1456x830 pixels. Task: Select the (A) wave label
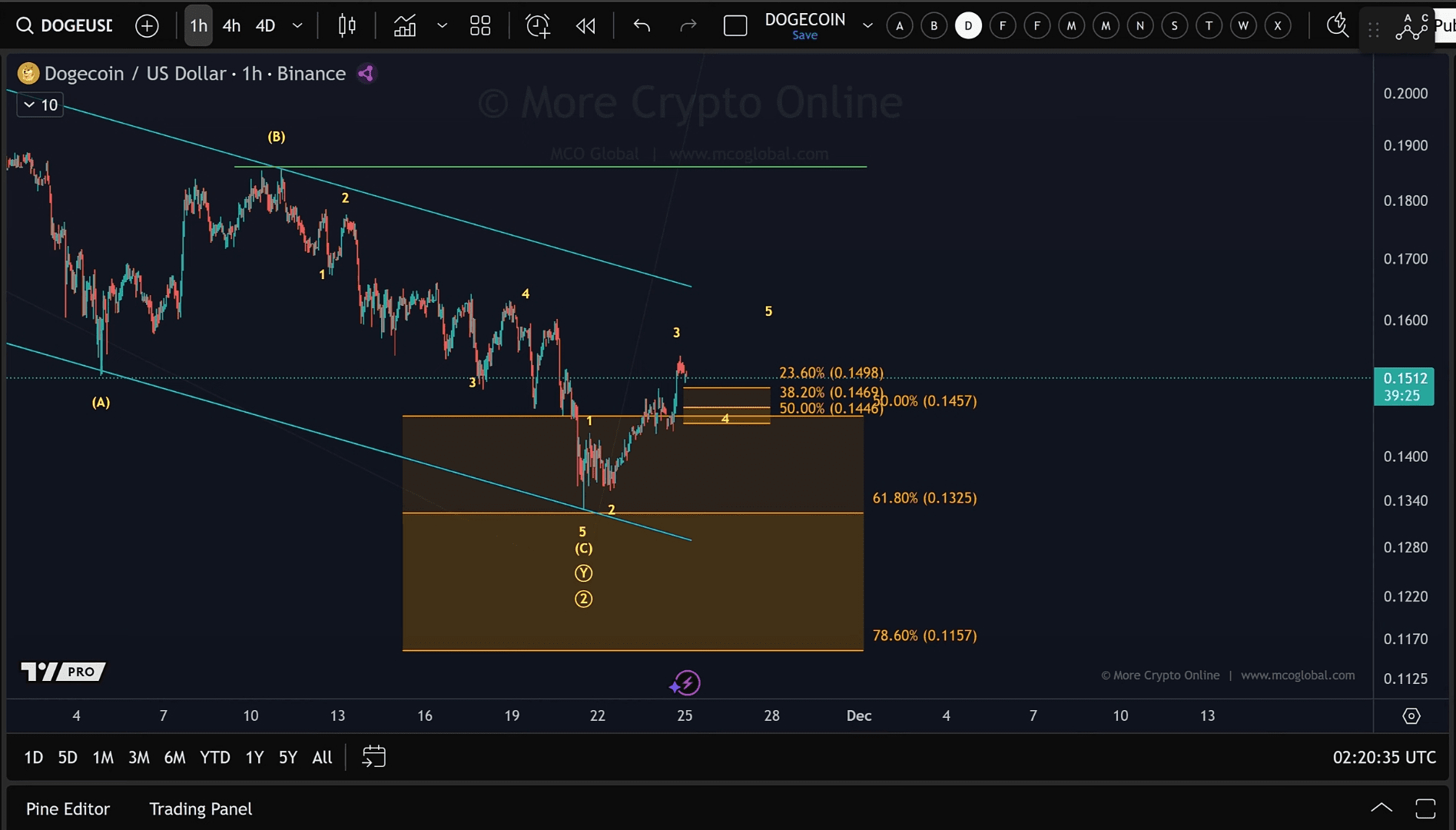(x=101, y=402)
